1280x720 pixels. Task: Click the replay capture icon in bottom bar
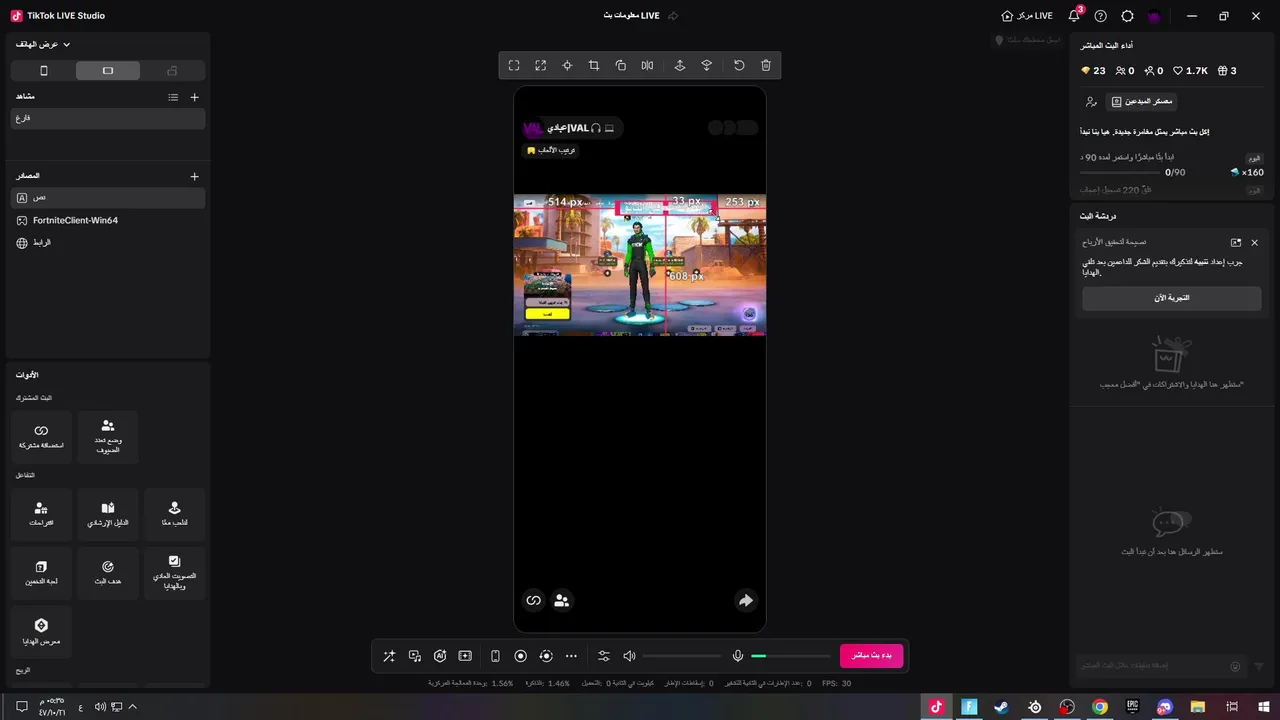pos(546,656)
